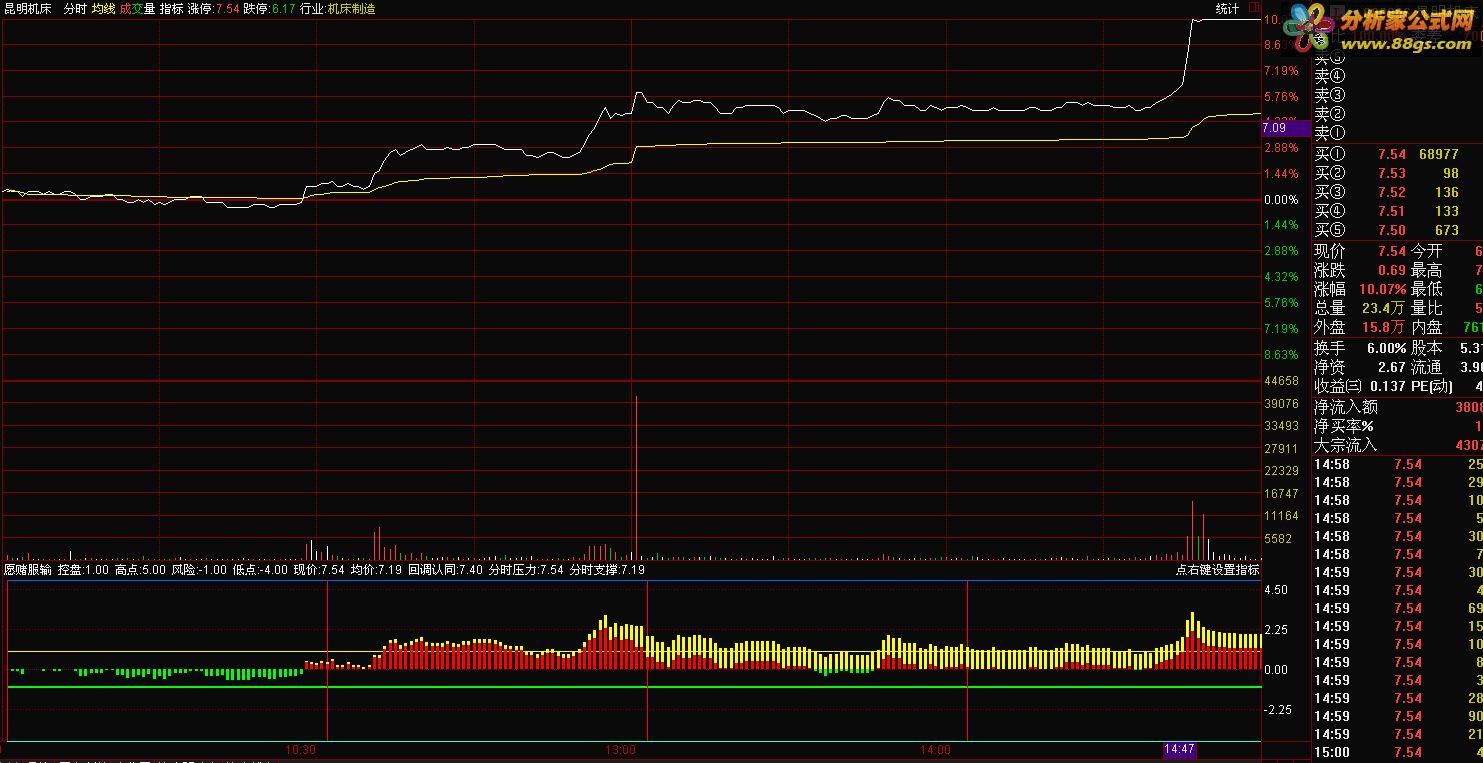This screenshot has width=1483, height=763.
Task: Click the small red window icon beside 统计
Action: tap(1254, 8)
